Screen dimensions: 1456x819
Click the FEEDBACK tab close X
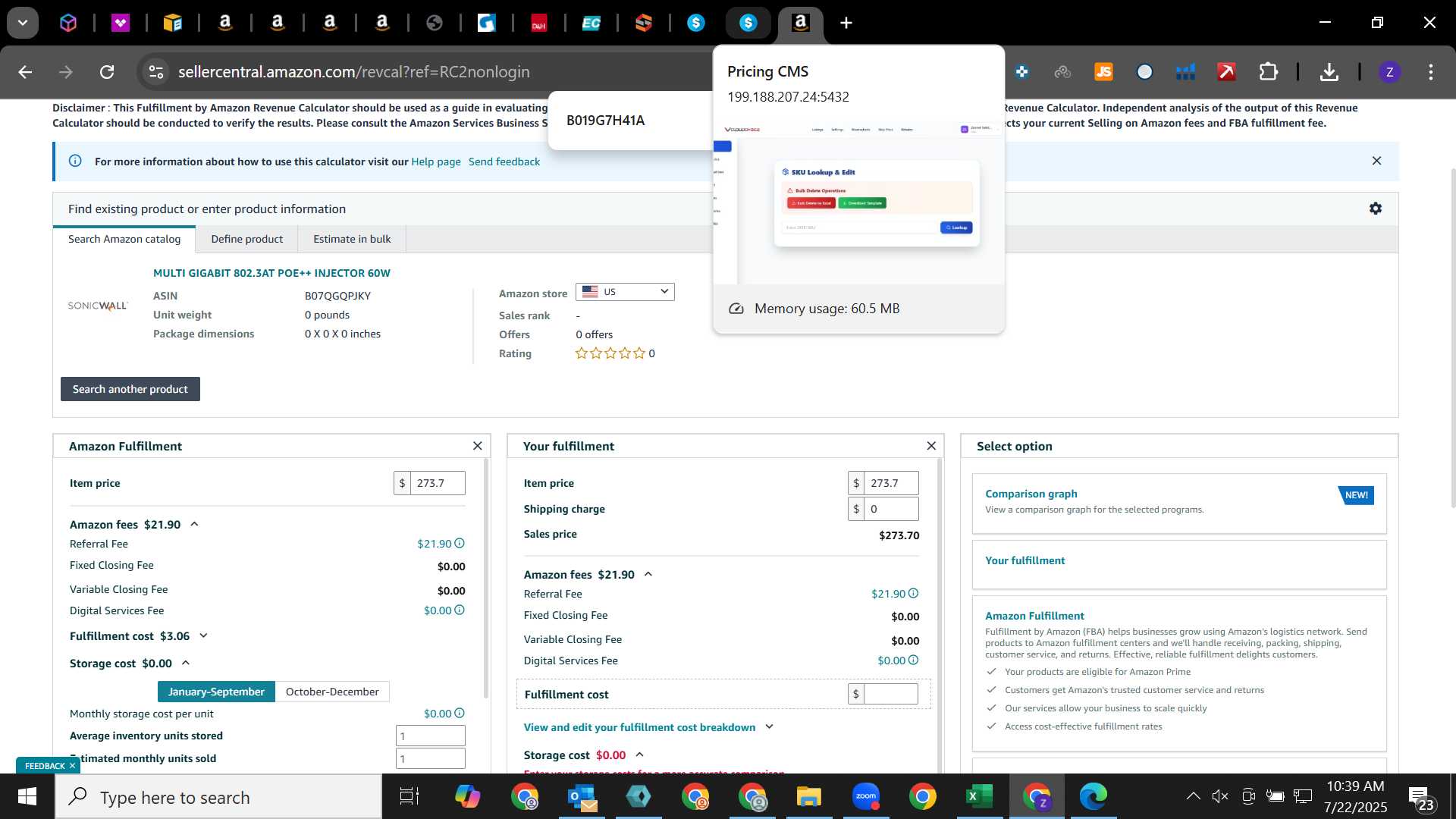[x=72, y=766]
